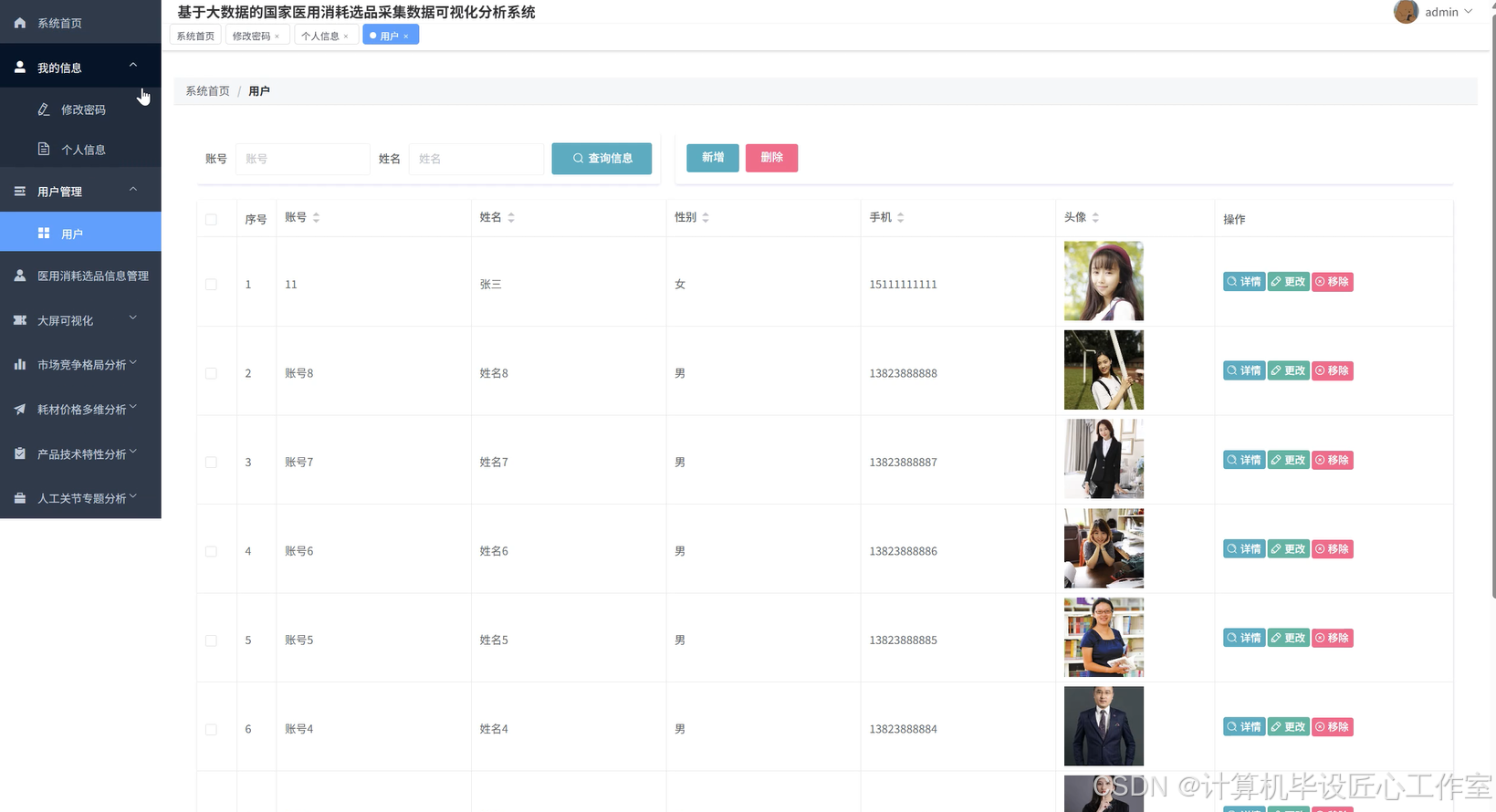
Task: Expand the 市场竞争格局分析 menu
Action: (133, 362)
